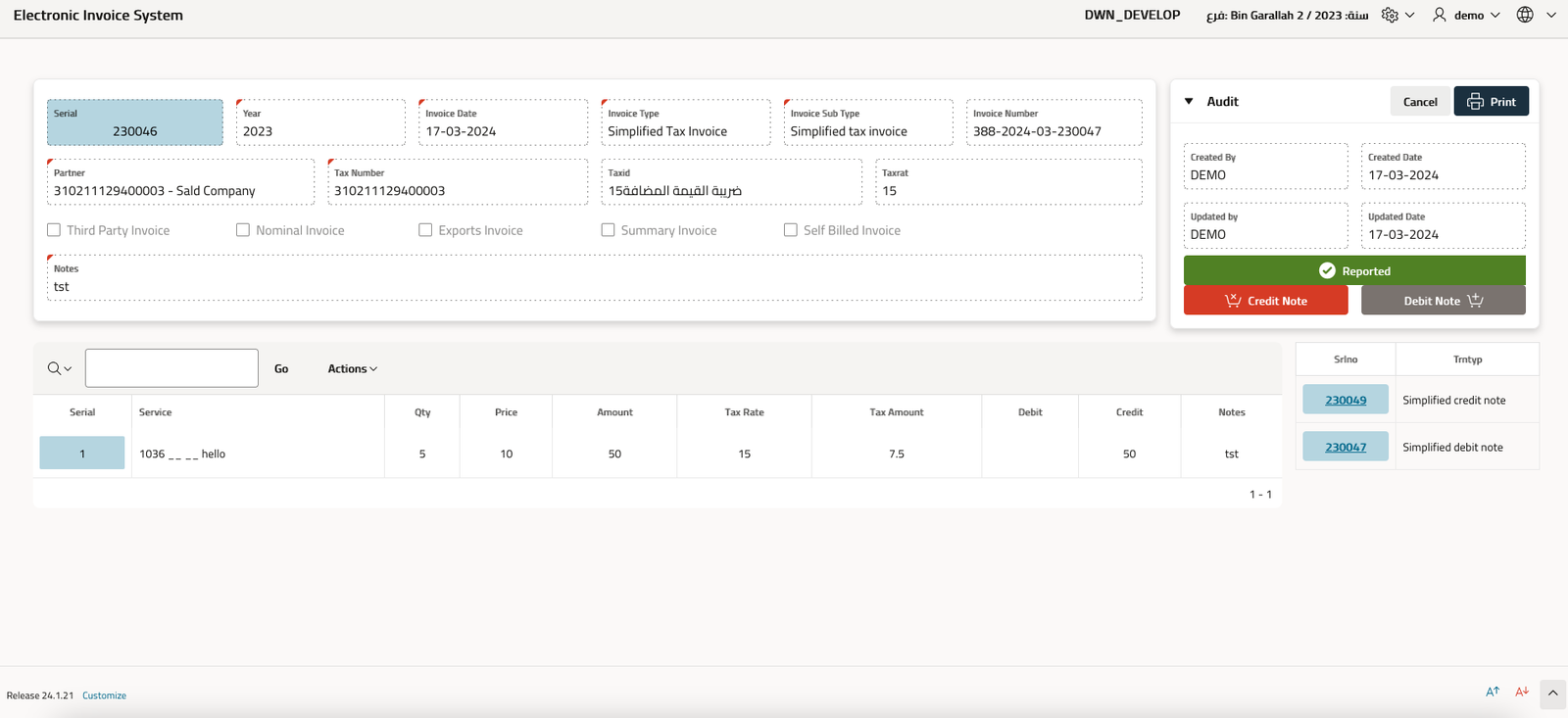This screenshot has width=1568, height=718.
Task: Expand the settings dropdown chevron
Action: click(1409, 15)
